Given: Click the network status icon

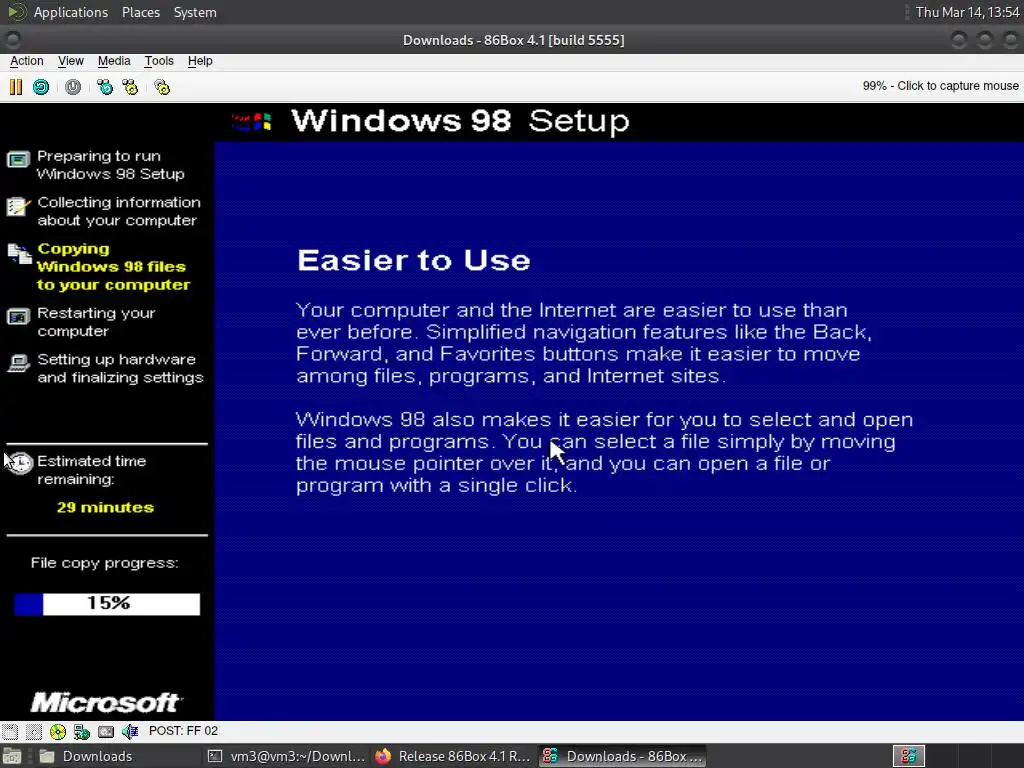Looking at the screenshot, I should tap(82, 731).
